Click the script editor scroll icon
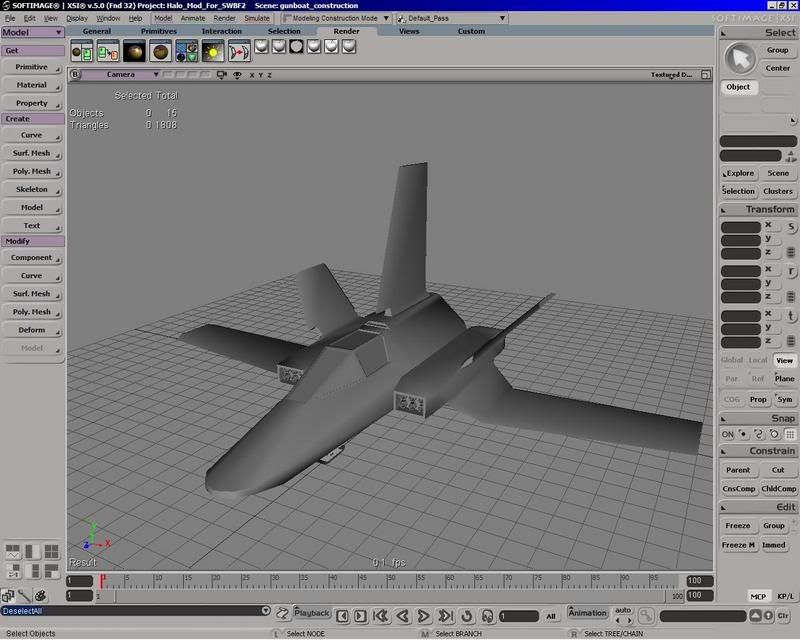This screenshot has width=800, height=640. click(x=282, y=613)
